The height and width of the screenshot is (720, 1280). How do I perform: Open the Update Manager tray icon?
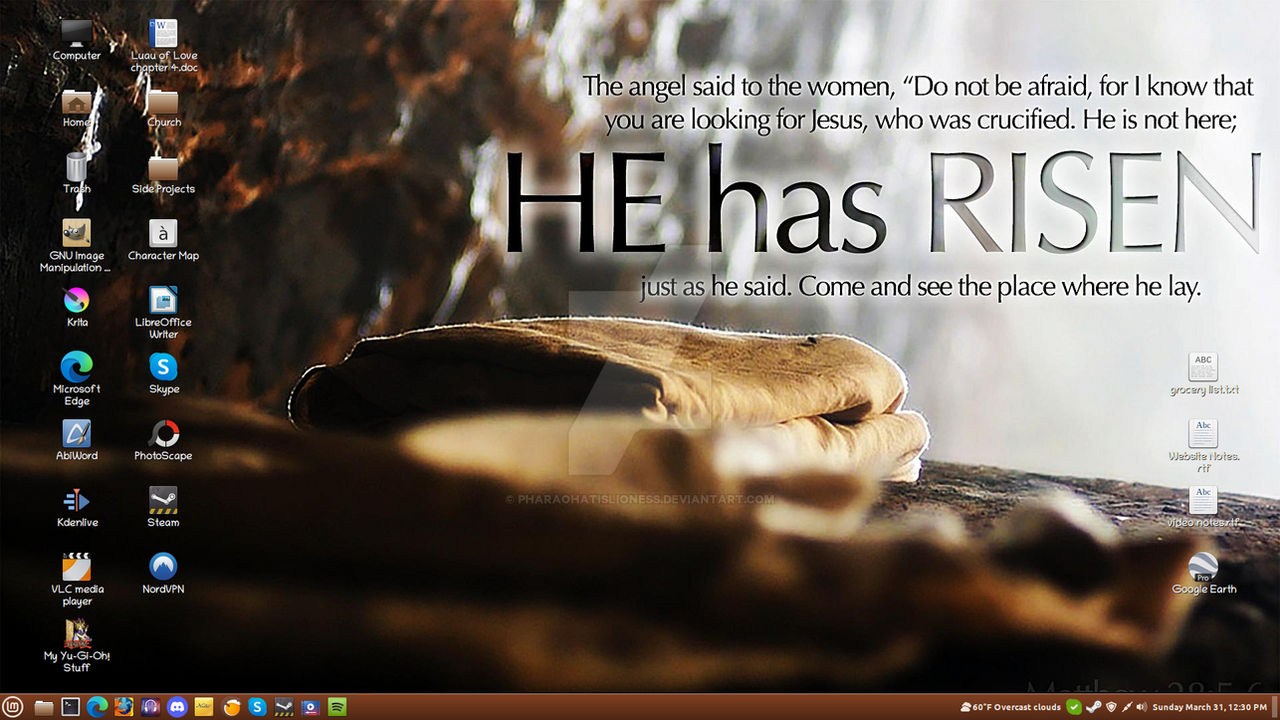tap(1073, 707)
